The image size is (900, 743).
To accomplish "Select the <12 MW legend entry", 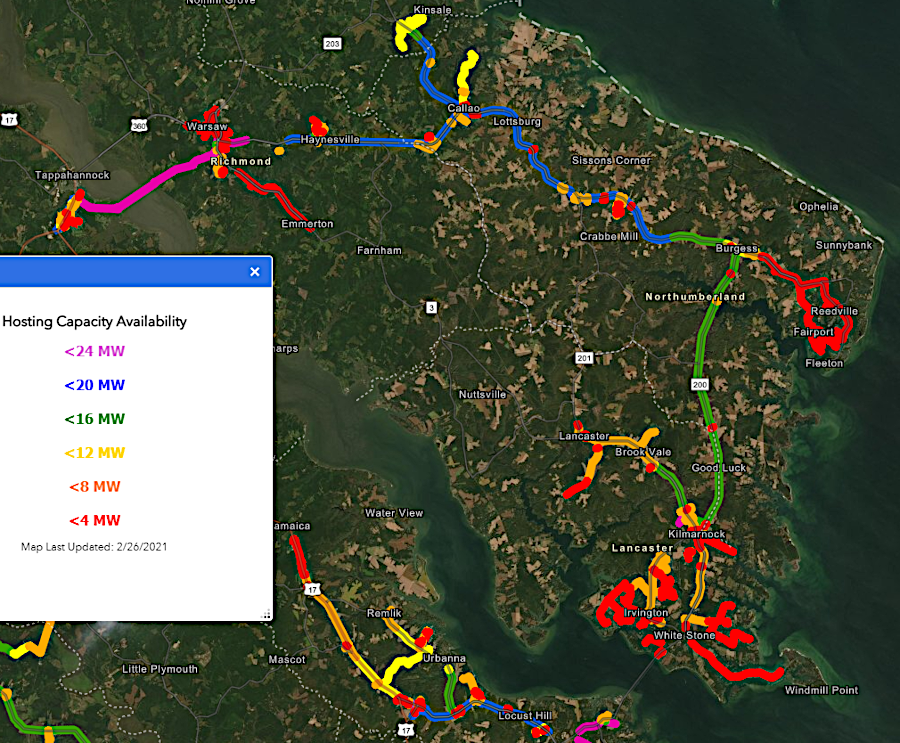I will click(95, 453).
